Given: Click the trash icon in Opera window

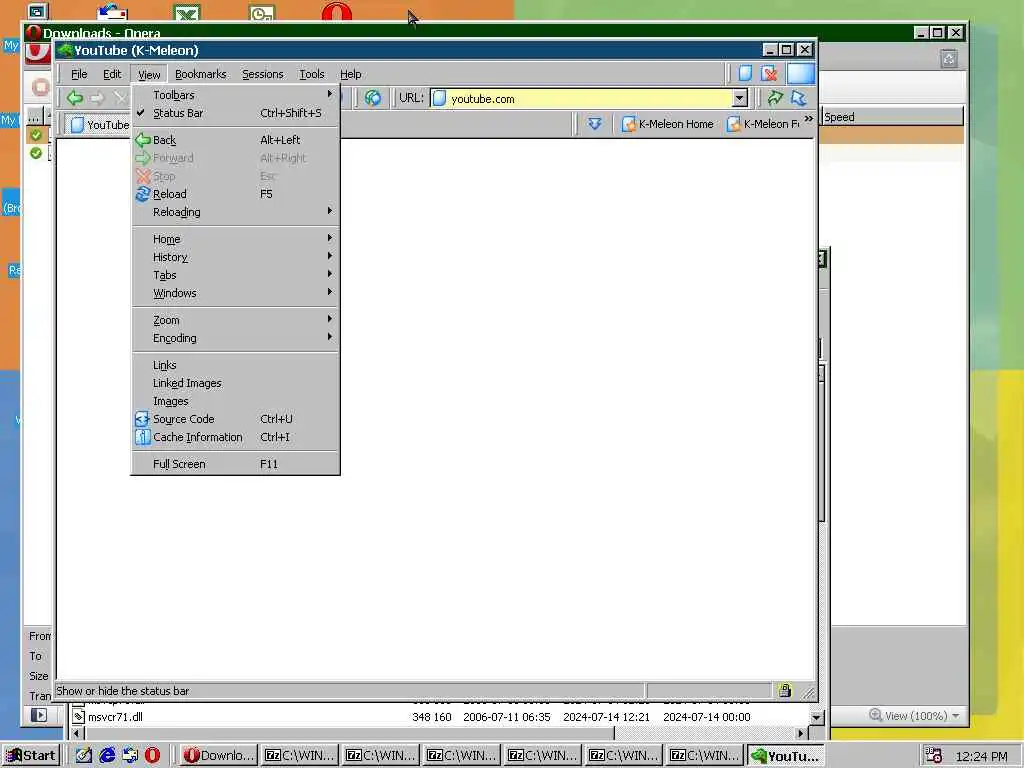Looking at the screenshot, I should (x=949, y=59).
